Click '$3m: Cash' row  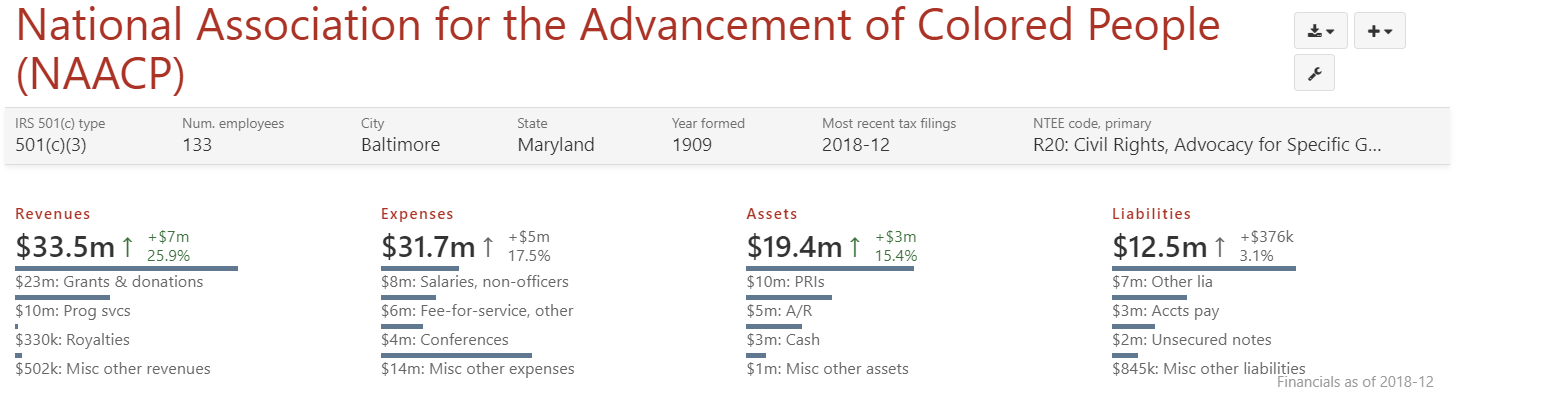(783, 340)
